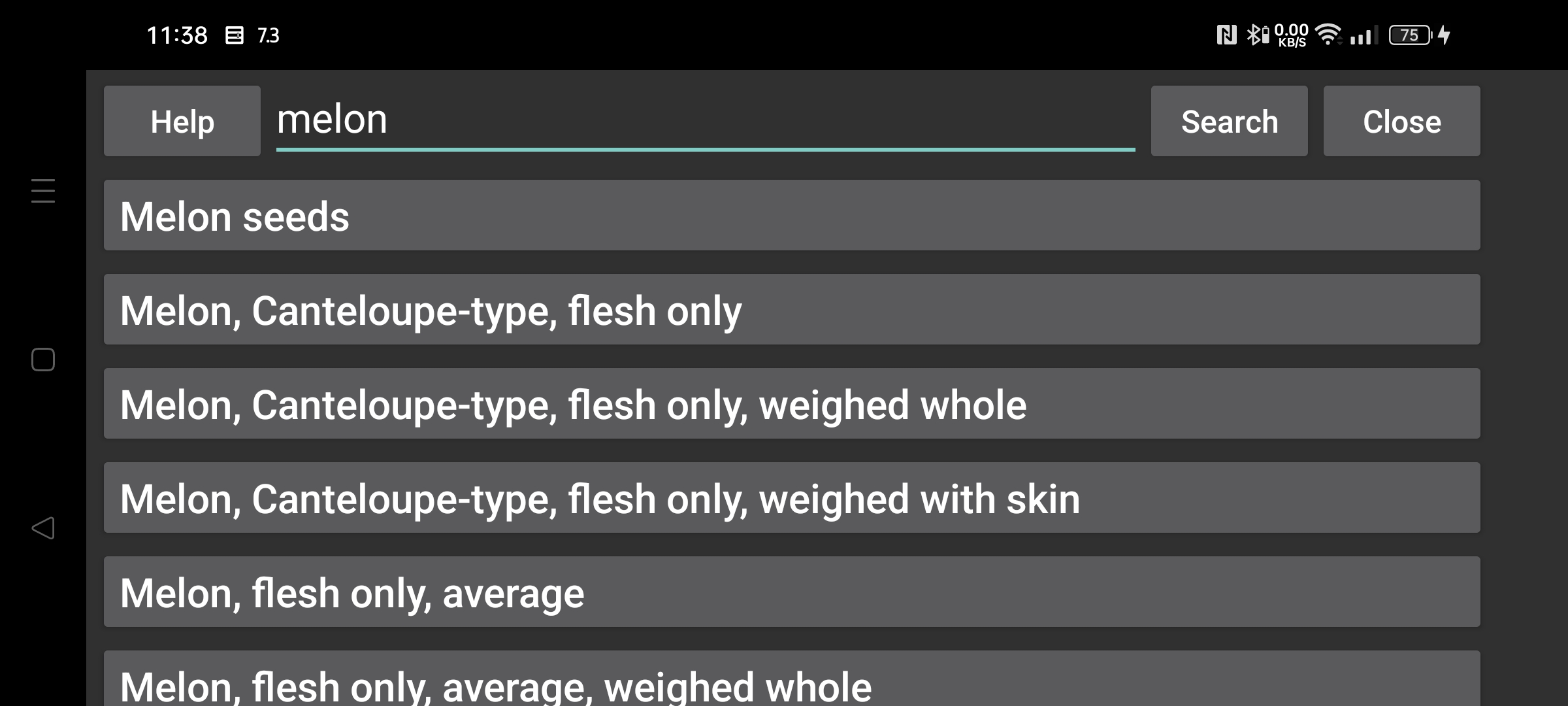Select Melon seeds result
The width and height of the screenshot is (1568, 706).
(792, 215)
